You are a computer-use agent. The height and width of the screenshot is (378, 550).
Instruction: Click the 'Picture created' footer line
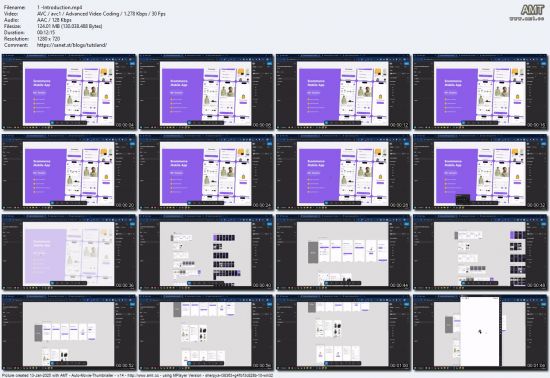(137, 375)
